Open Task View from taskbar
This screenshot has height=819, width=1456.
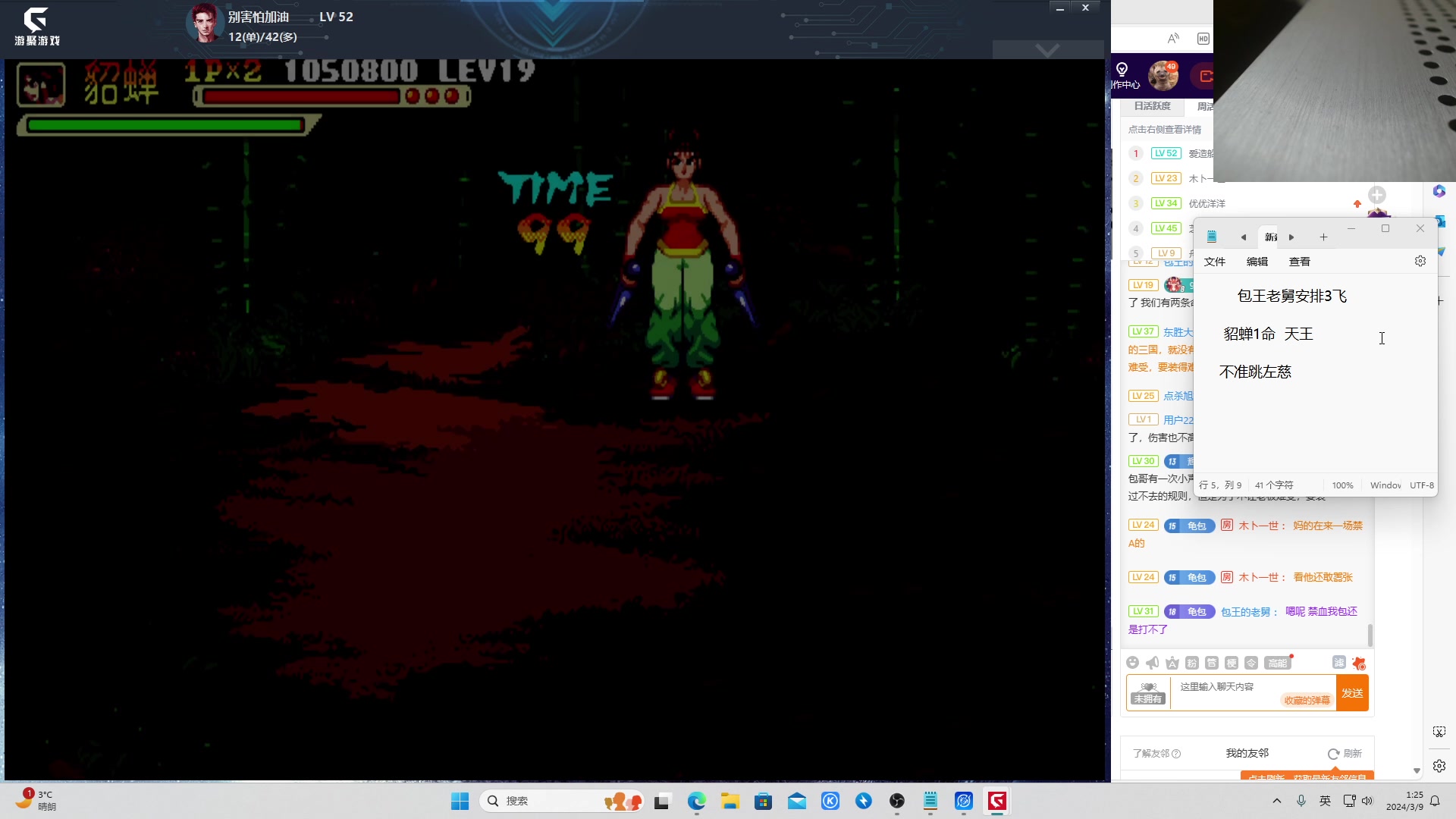pos(663,801)
